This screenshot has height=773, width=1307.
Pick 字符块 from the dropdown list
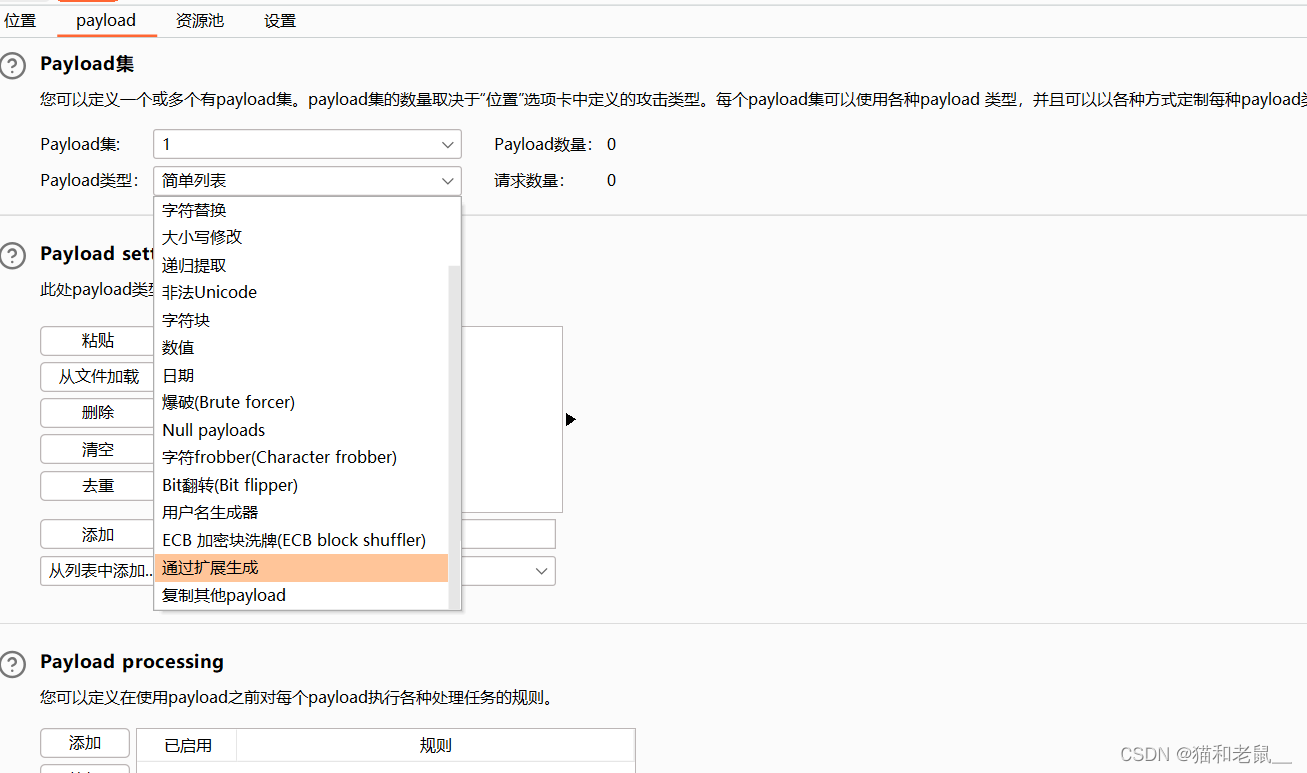pos(301,320)
